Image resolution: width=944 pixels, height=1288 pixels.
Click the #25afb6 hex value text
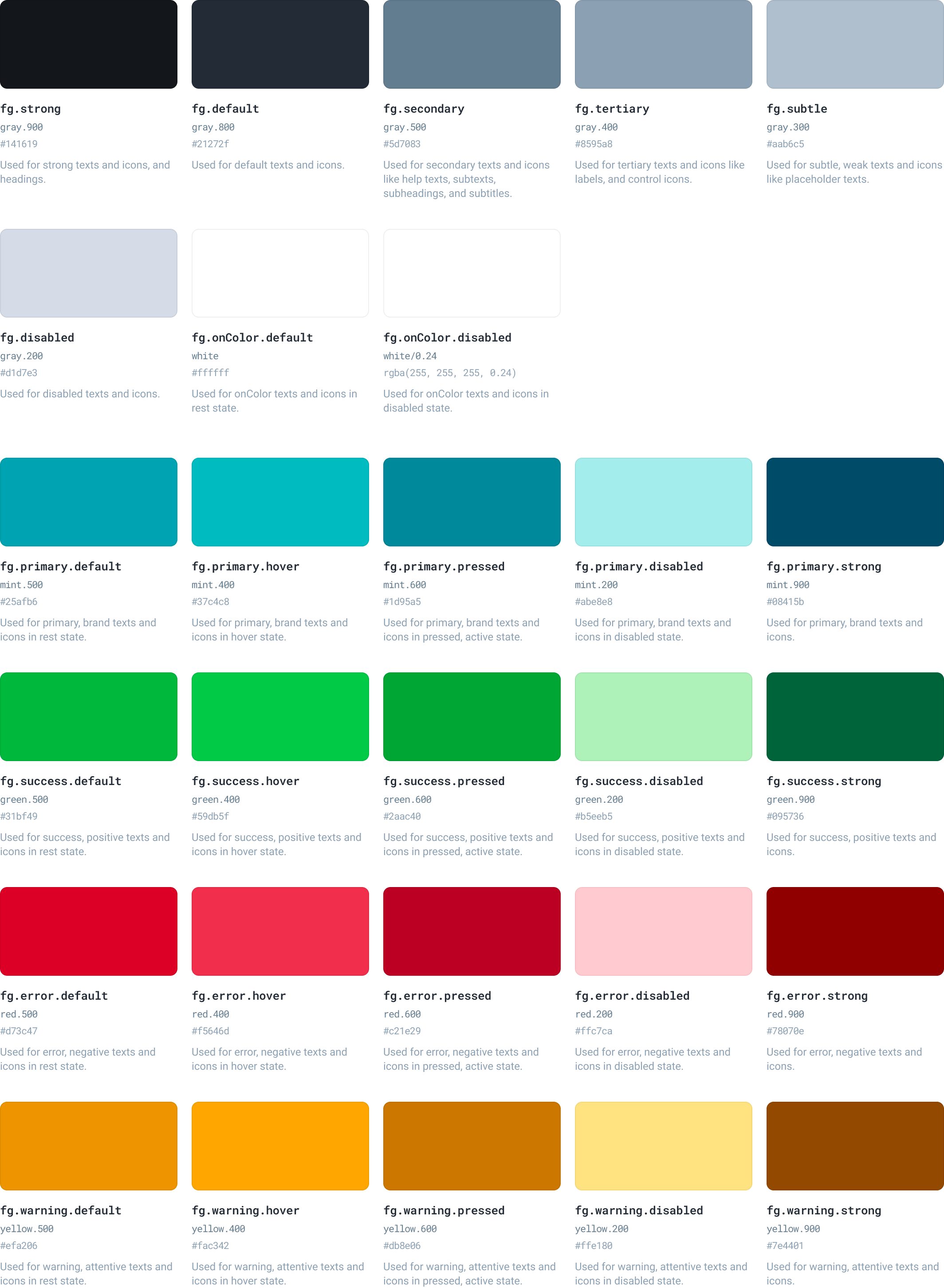tap(19, 601)
